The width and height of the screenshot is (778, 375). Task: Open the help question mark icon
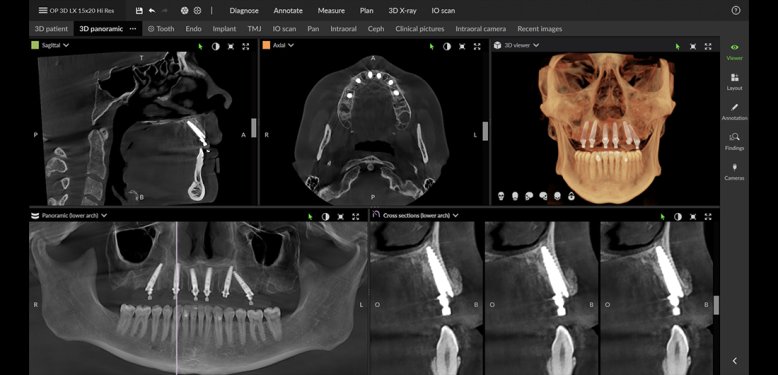click(x=736, y=10)
